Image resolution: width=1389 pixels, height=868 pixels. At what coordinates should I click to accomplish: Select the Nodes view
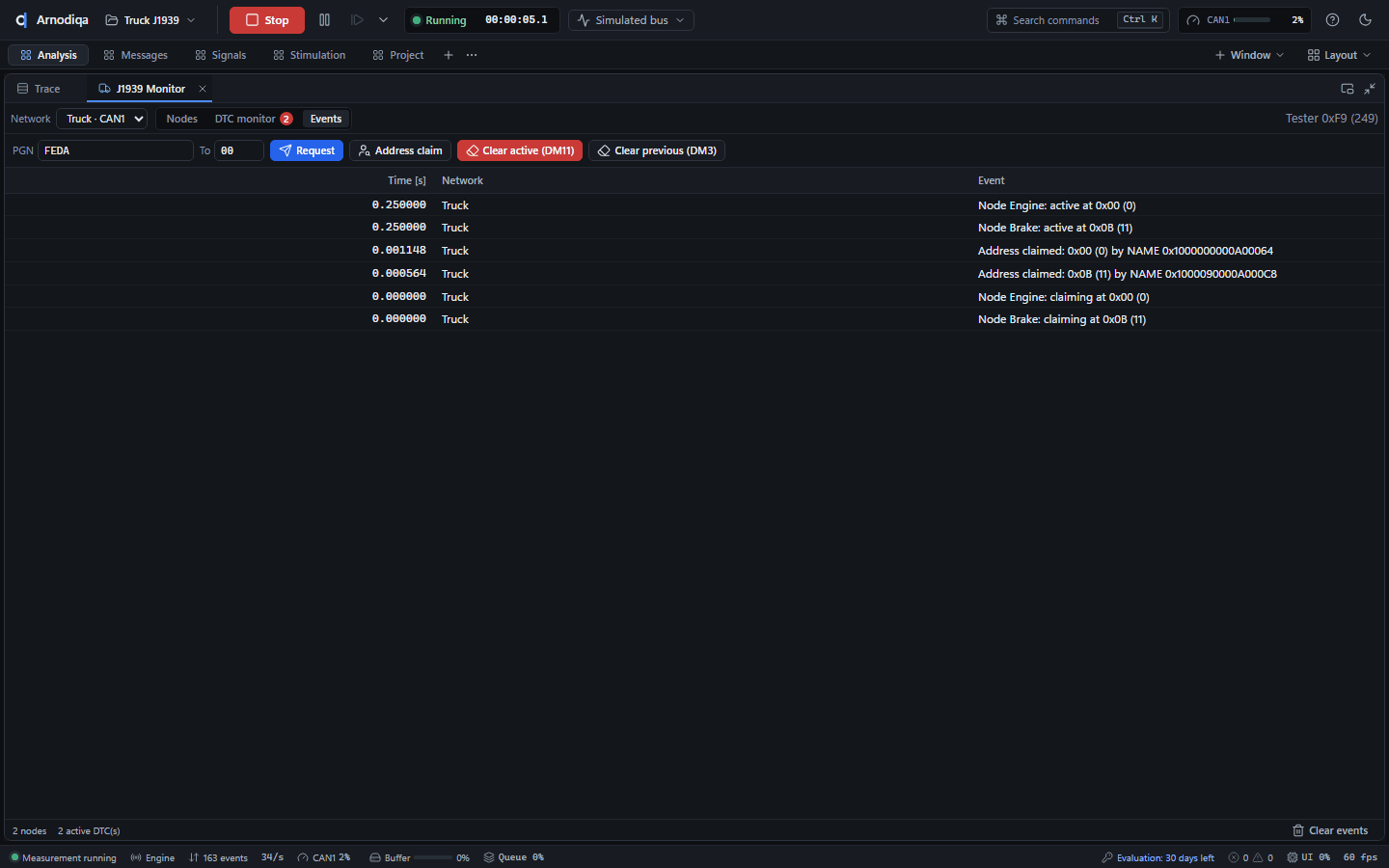click(181, 119)
